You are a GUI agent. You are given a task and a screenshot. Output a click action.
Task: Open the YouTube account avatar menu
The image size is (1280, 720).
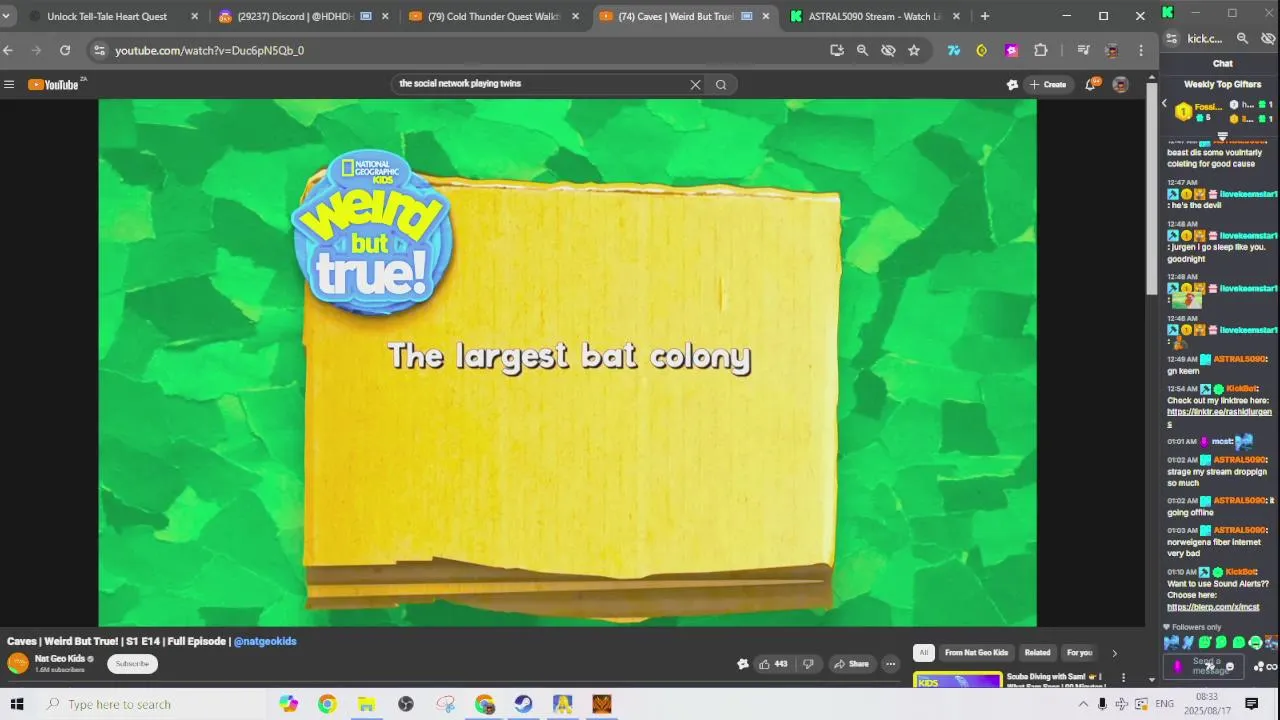[1121, 84]
